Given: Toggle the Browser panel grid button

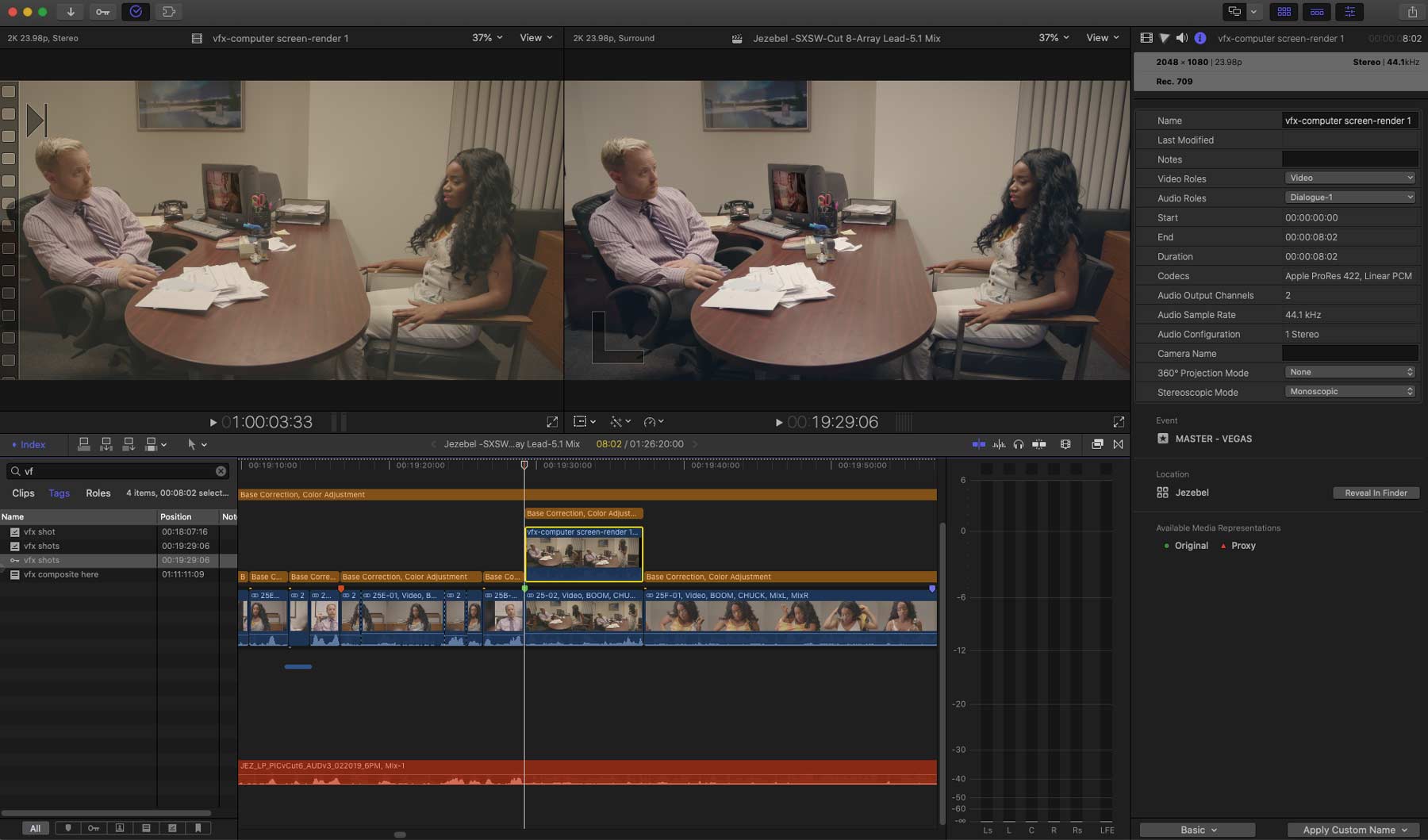Looking at the screenshot, I should (1284, 12).
